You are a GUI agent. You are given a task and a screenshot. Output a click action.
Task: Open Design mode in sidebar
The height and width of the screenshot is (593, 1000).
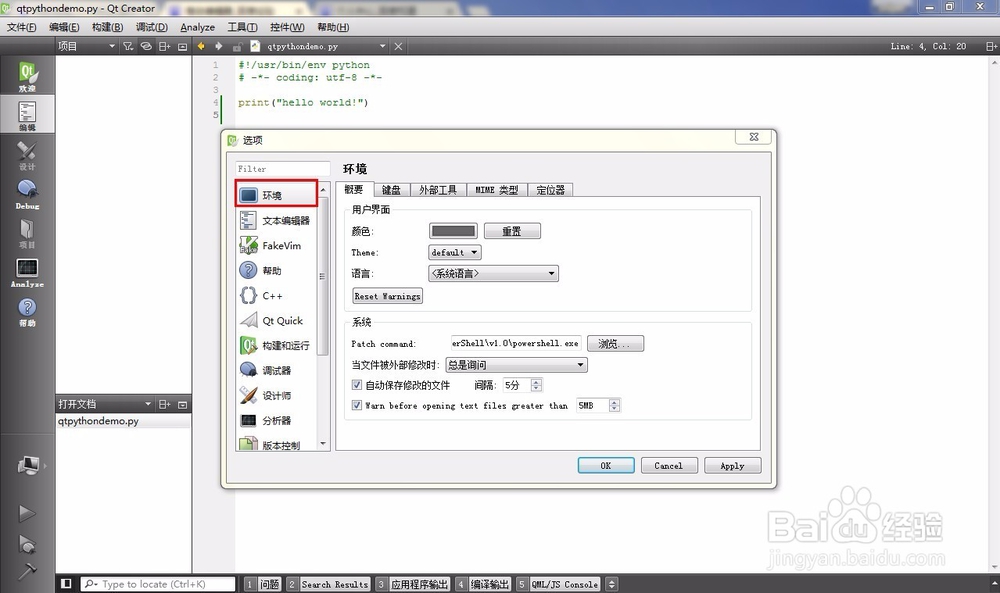pyautogui.click(x=27, y=155)
